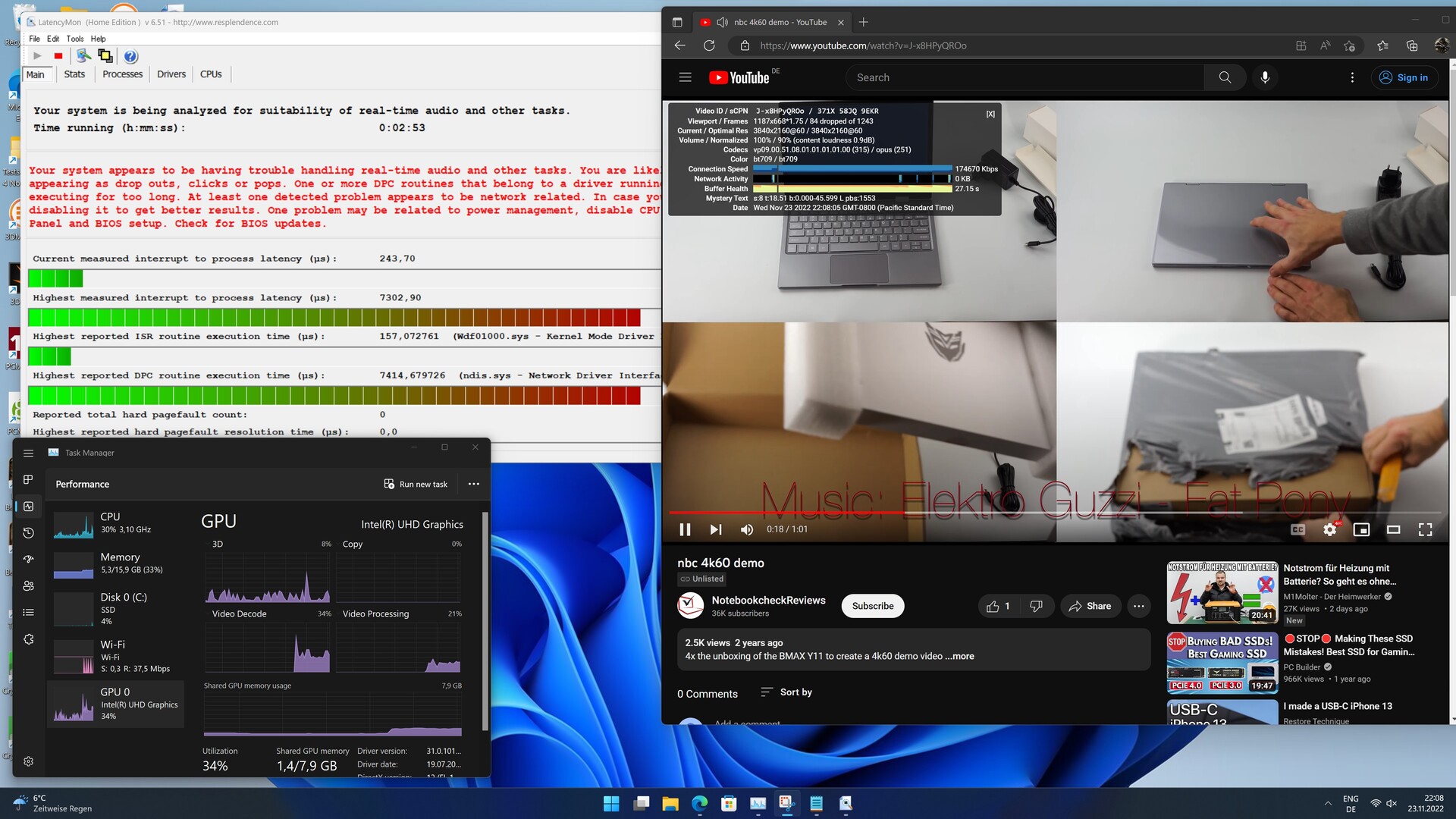Click the Subscribe button
This screenshot has height=819, width=1456.
click(x=872, y=606)
